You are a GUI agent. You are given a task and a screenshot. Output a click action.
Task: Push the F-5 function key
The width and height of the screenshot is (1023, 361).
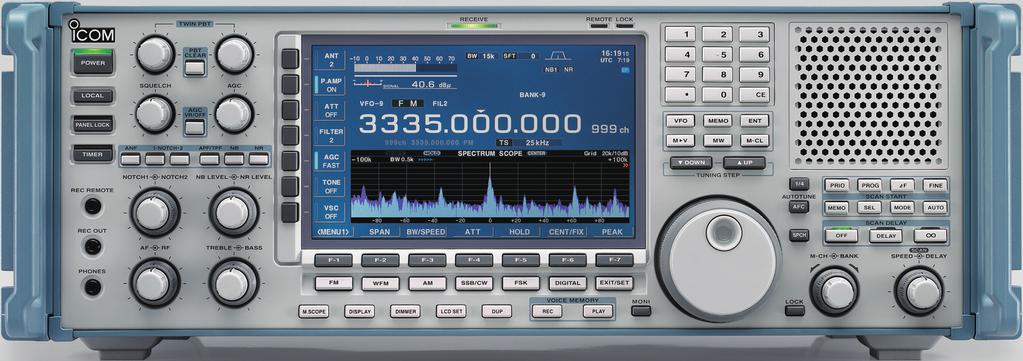[521, 260]
